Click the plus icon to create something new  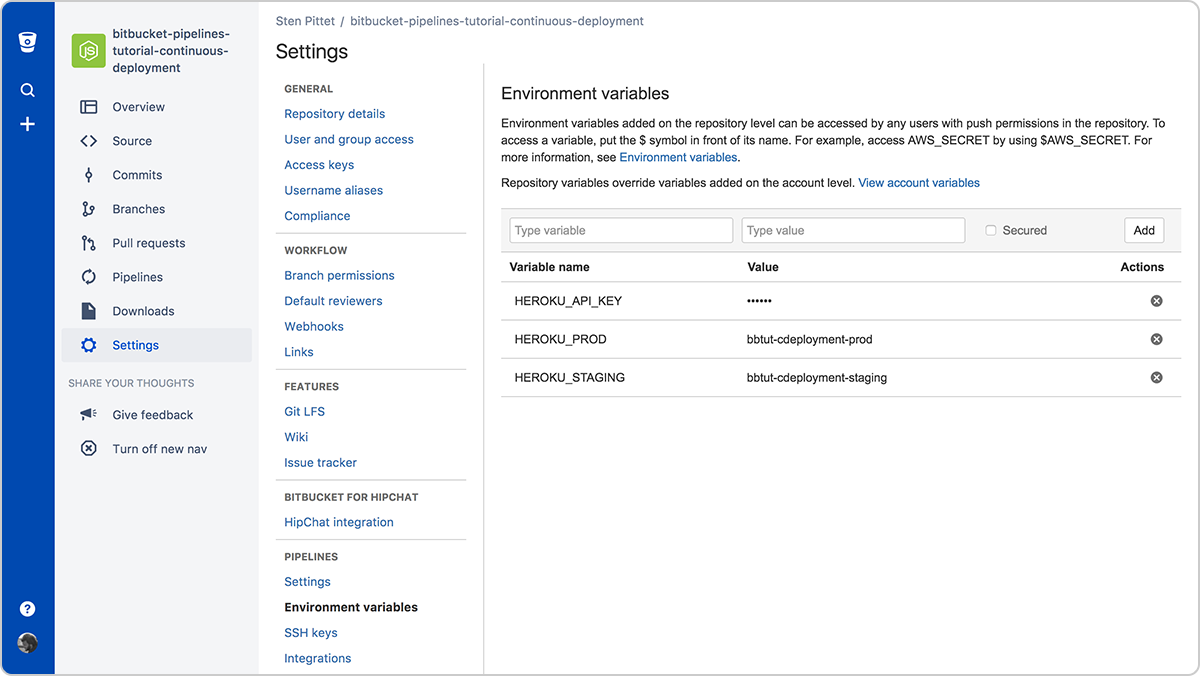click(27, 124)
